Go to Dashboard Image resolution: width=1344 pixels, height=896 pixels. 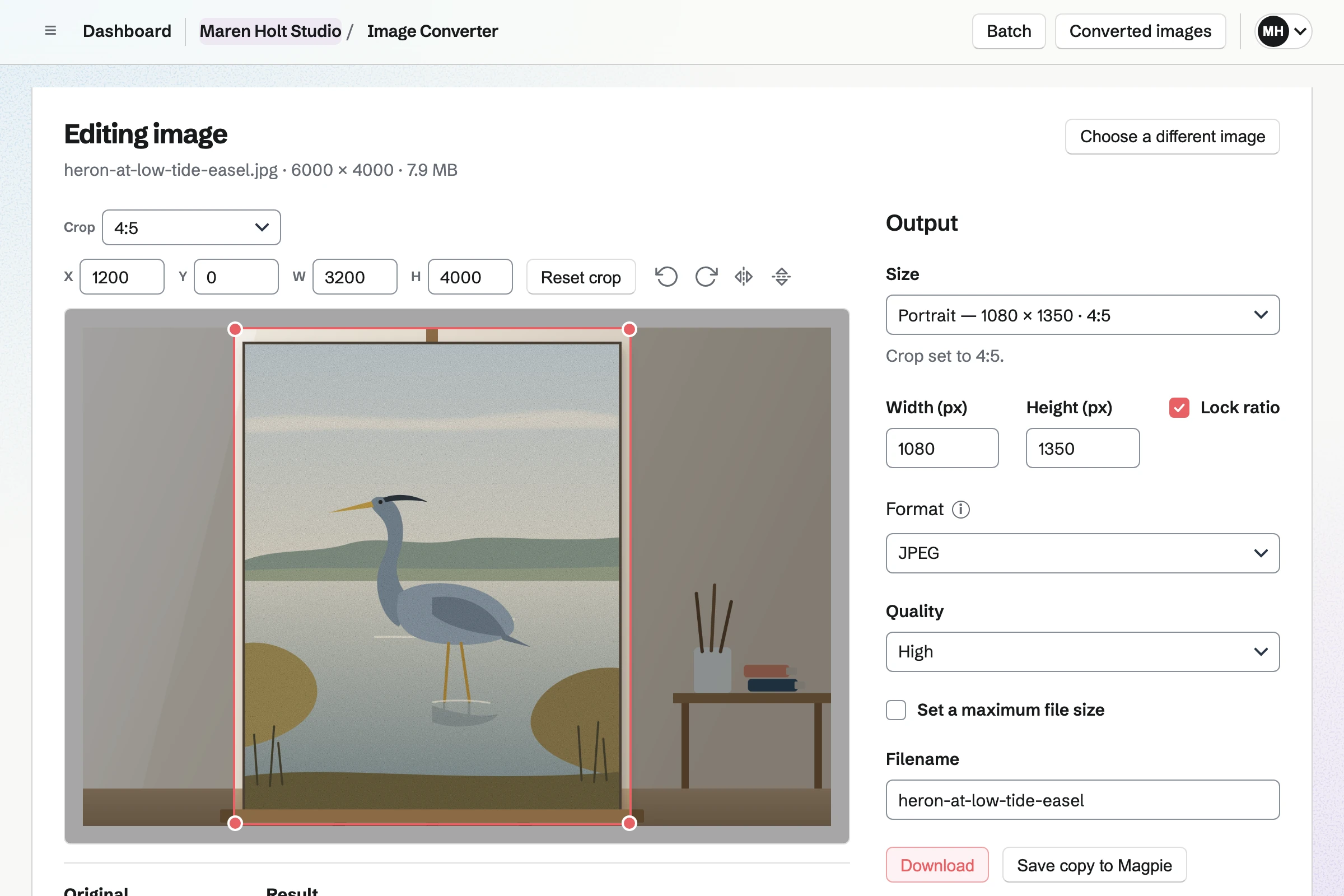[x=127, y=31]
